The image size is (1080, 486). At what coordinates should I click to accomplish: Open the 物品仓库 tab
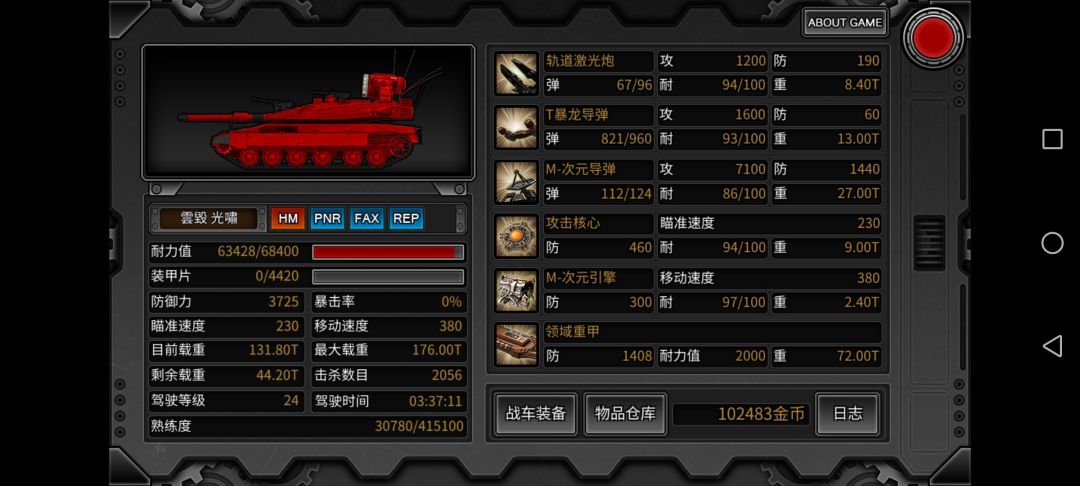pyautogui.click(x=625, y=414)
